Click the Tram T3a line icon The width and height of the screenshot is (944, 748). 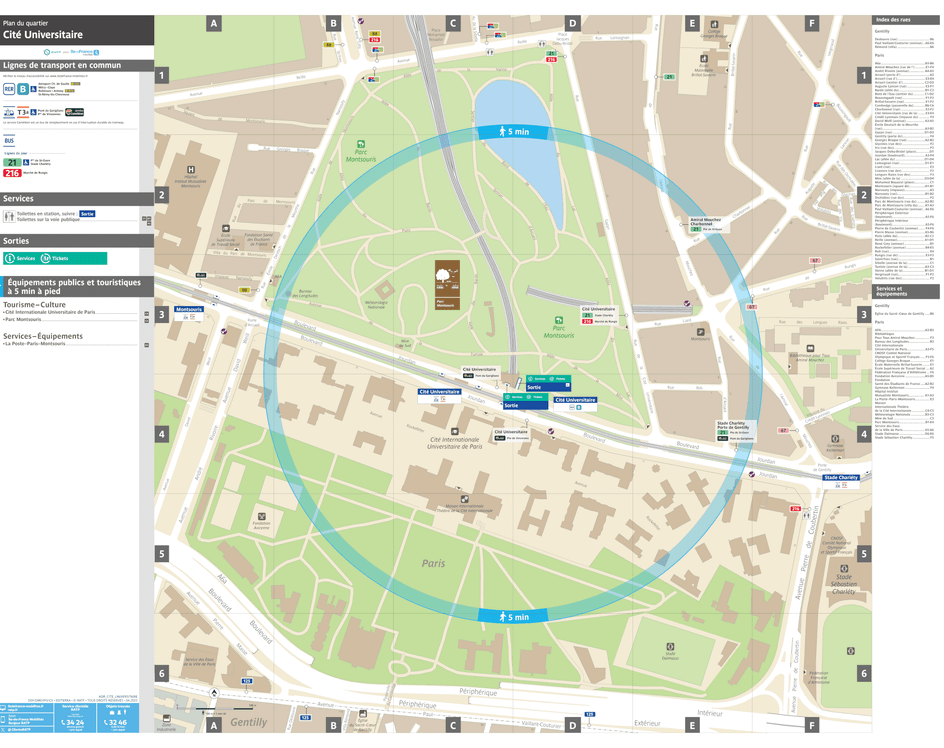21,112
